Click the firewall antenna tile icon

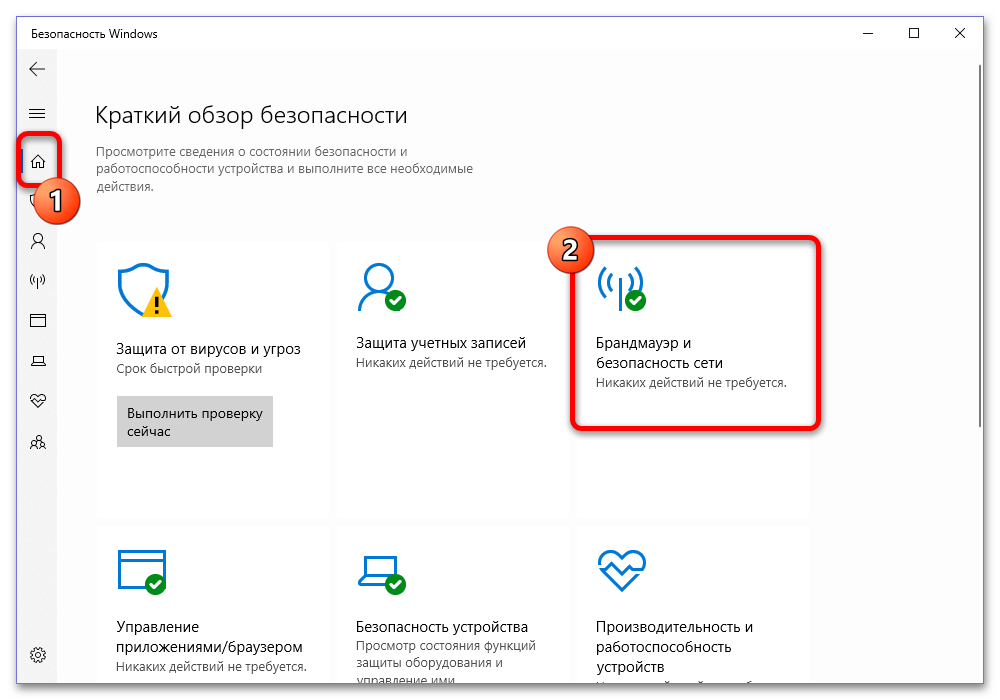621,288
